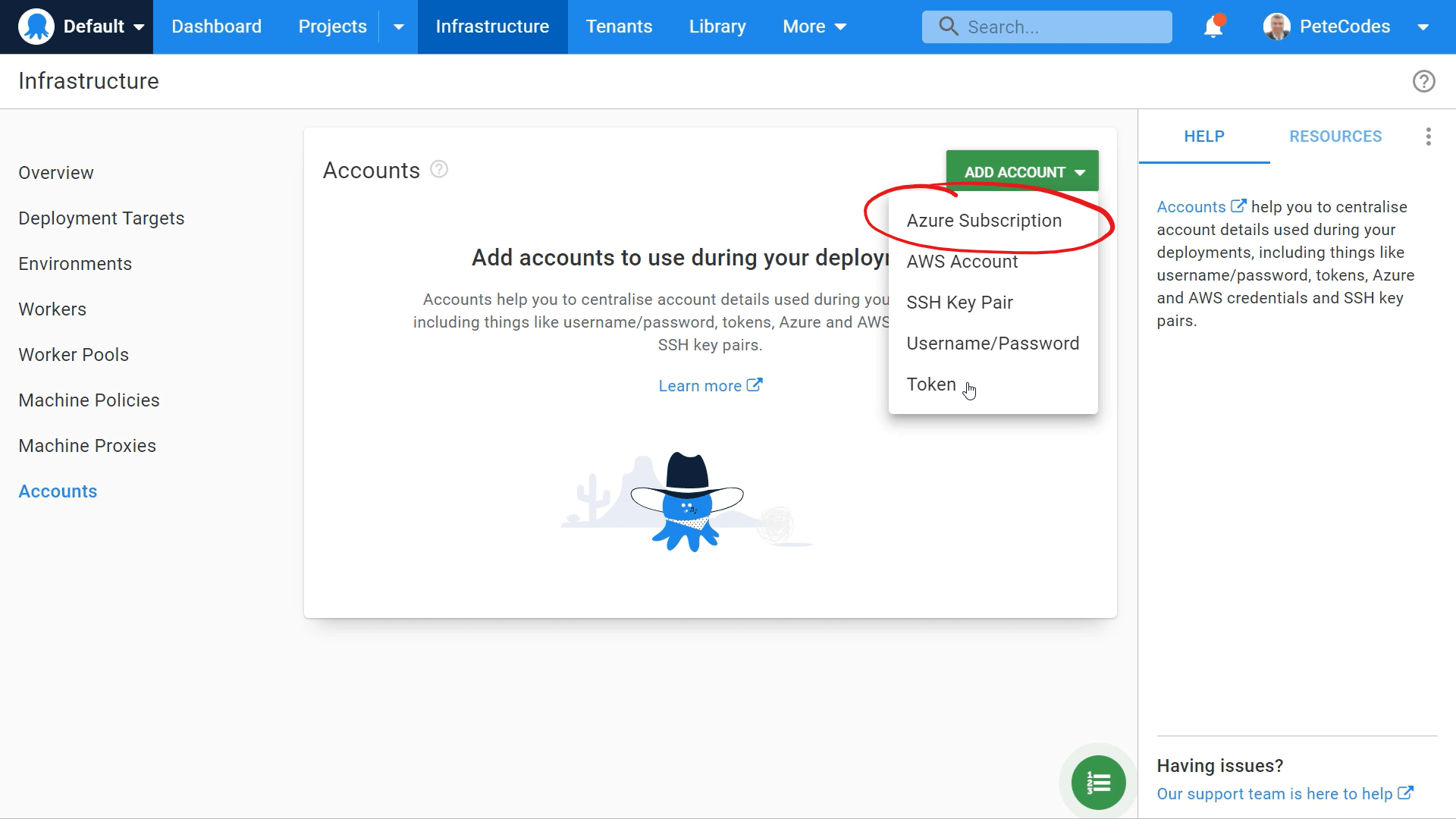Open the Tenants menu item
The height and width of the screenshot is (819, 1456).
click(x=619, y=27)
